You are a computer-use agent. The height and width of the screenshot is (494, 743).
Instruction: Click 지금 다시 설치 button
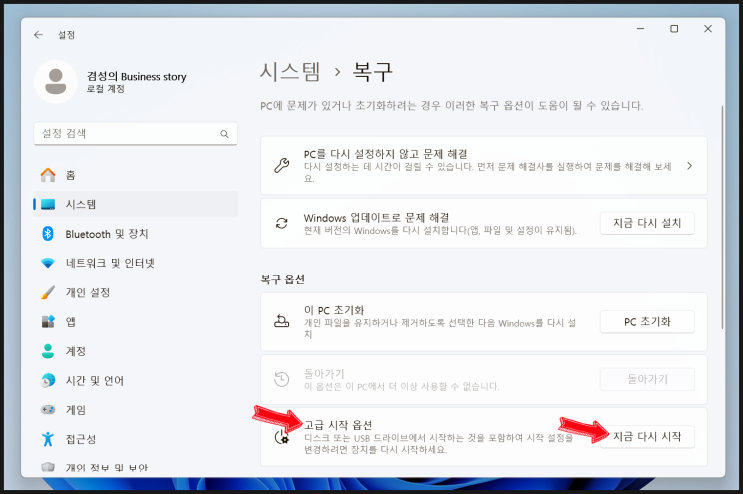pyautogui.click(x=647, y=223)
